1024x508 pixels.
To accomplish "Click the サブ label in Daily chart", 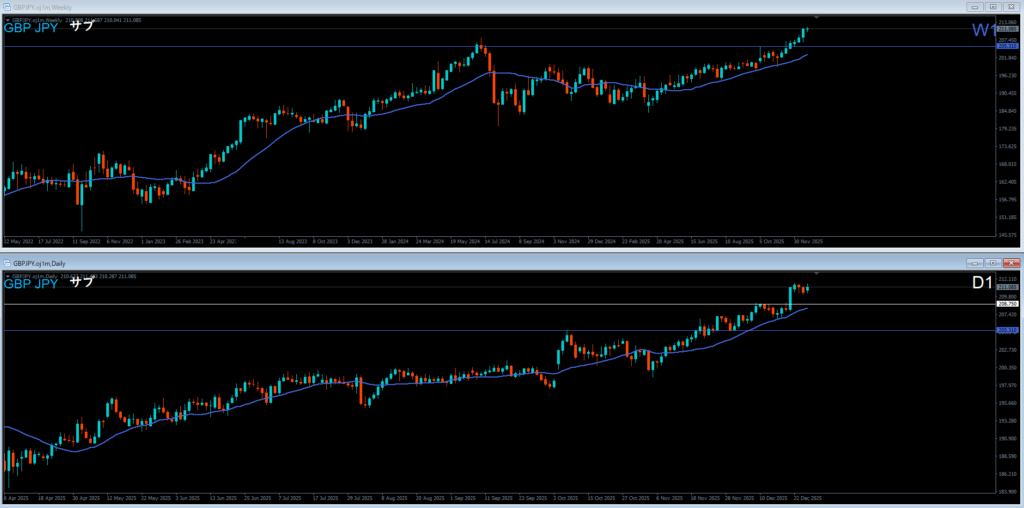I will tap(82, 283).
